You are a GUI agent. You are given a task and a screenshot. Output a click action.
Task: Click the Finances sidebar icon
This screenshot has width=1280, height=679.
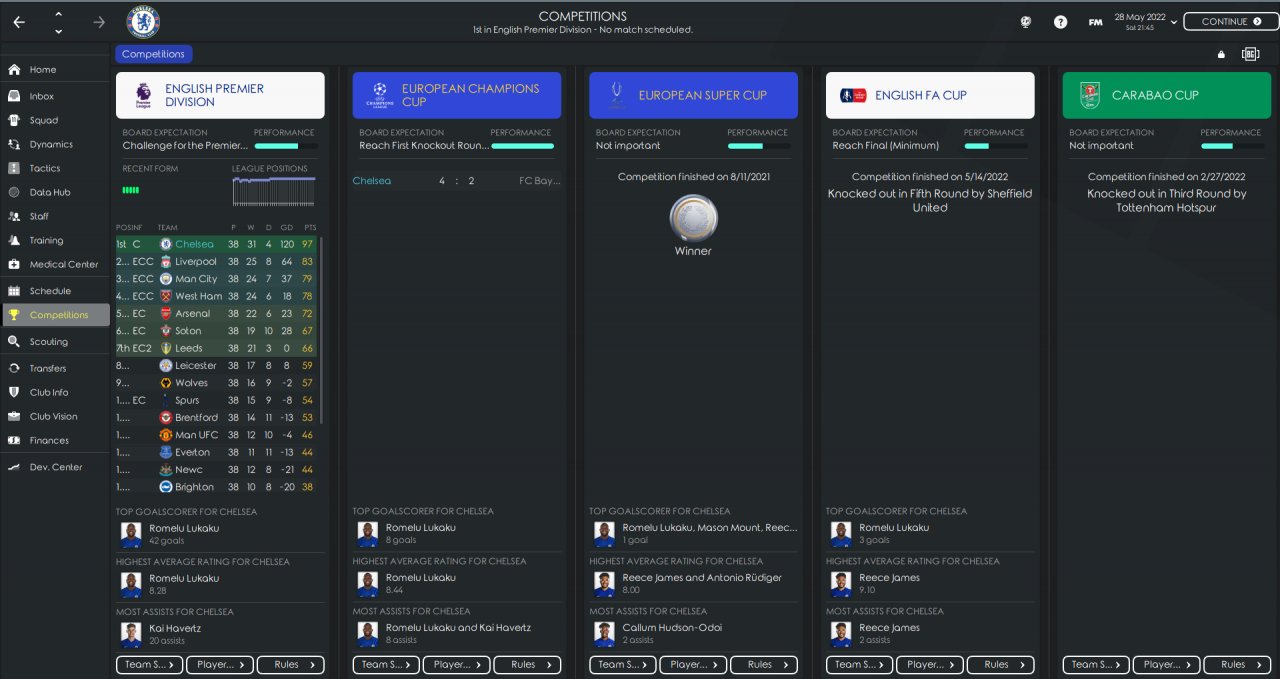[x=14, y=440]
